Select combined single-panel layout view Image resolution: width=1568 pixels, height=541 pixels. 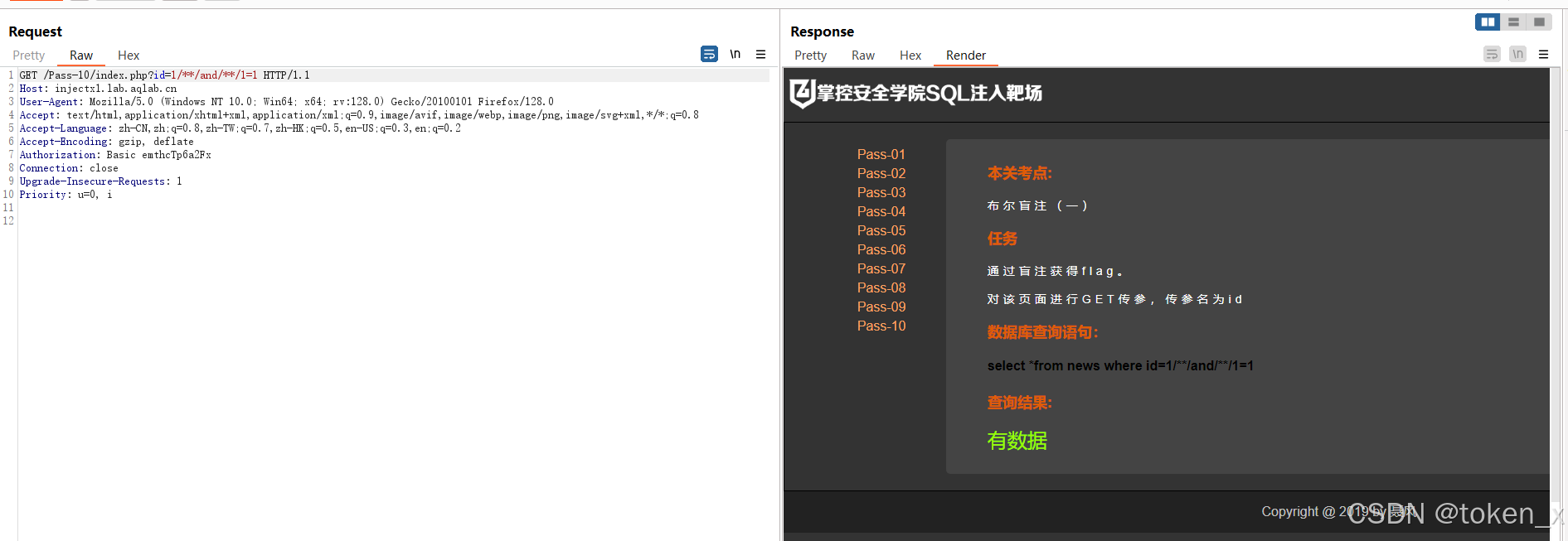pos(1539,22)
